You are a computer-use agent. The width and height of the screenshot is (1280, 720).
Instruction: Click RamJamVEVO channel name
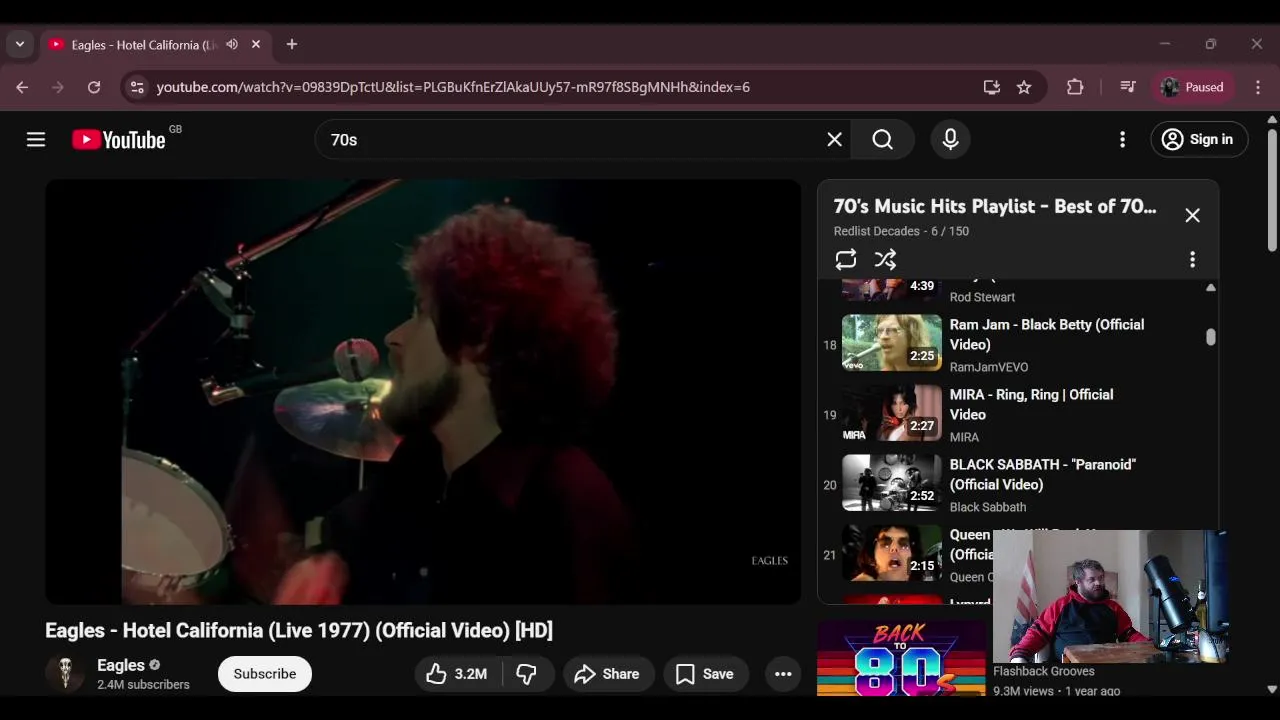pos(989,367)
